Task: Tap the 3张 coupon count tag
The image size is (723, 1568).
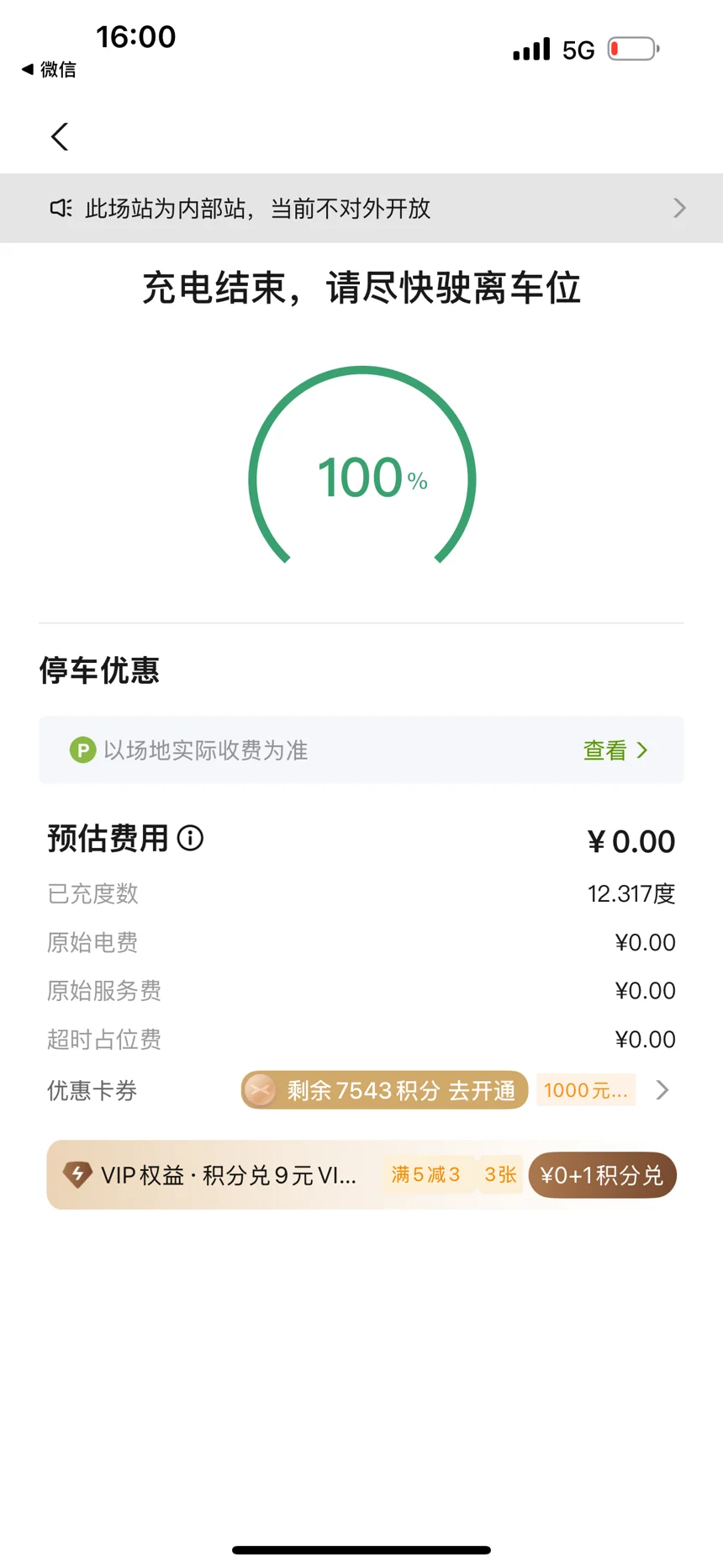Action: click(x=500, y=1174)
